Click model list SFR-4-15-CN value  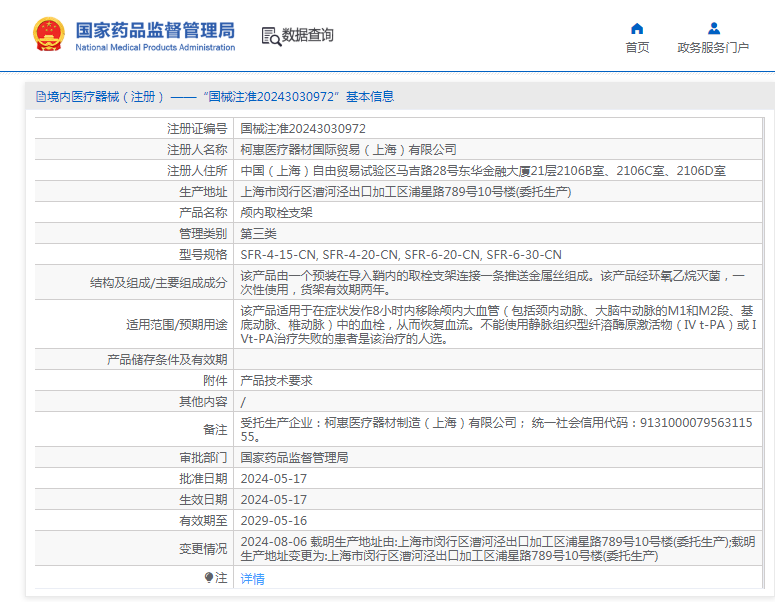401,255
